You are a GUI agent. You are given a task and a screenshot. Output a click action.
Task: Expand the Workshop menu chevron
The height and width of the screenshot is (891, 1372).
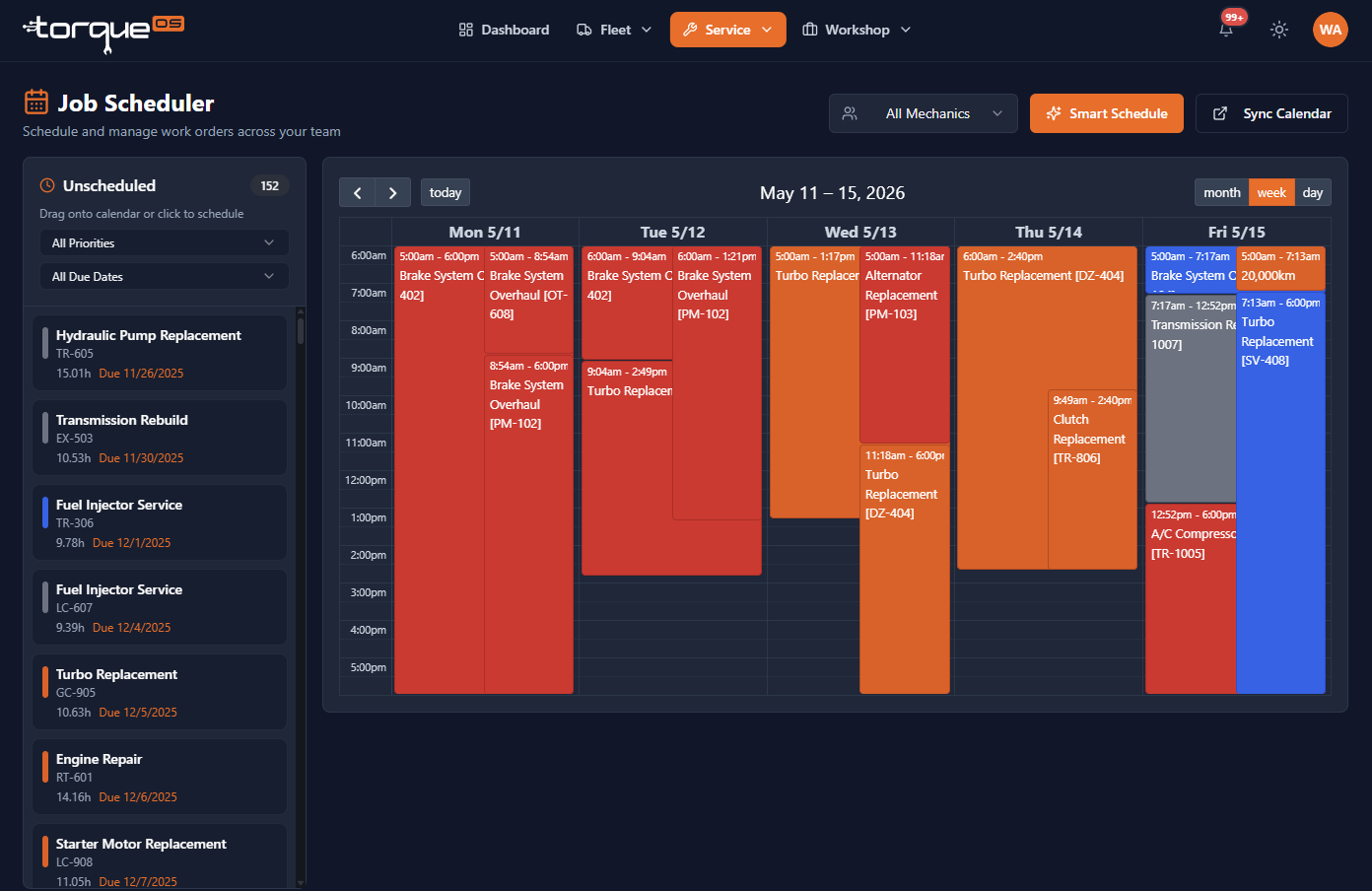point(906,30)
